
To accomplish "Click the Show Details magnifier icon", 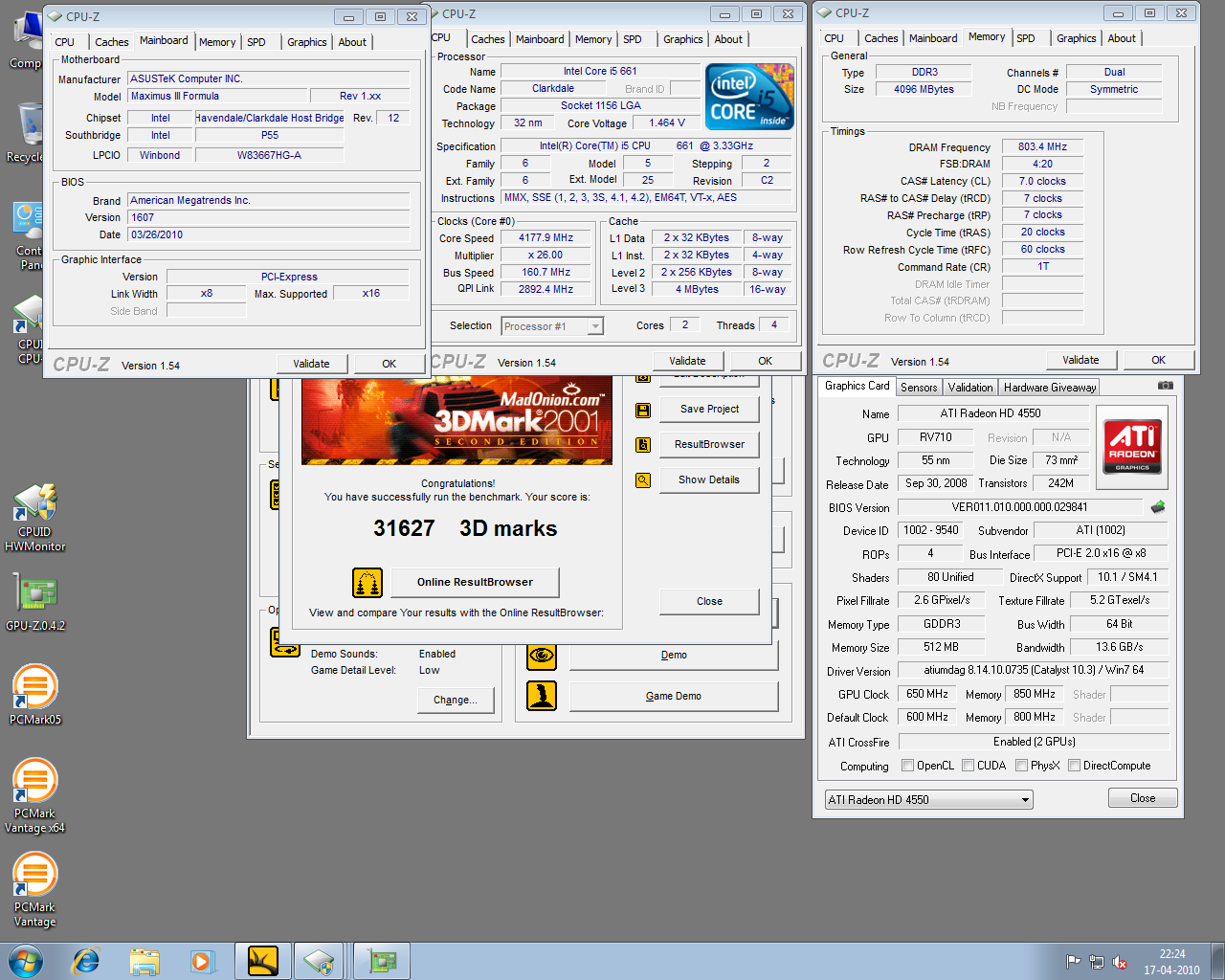I will coord(643,480).
